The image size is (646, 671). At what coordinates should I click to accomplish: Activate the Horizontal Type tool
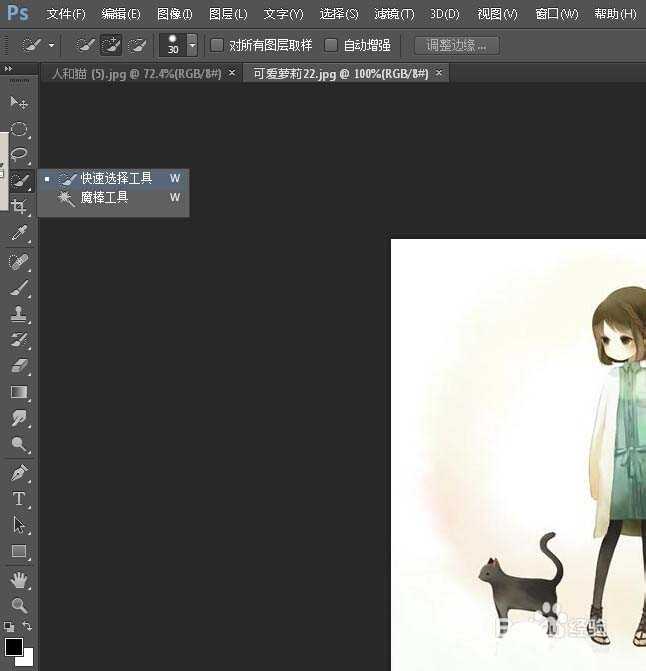coord(19,498)
